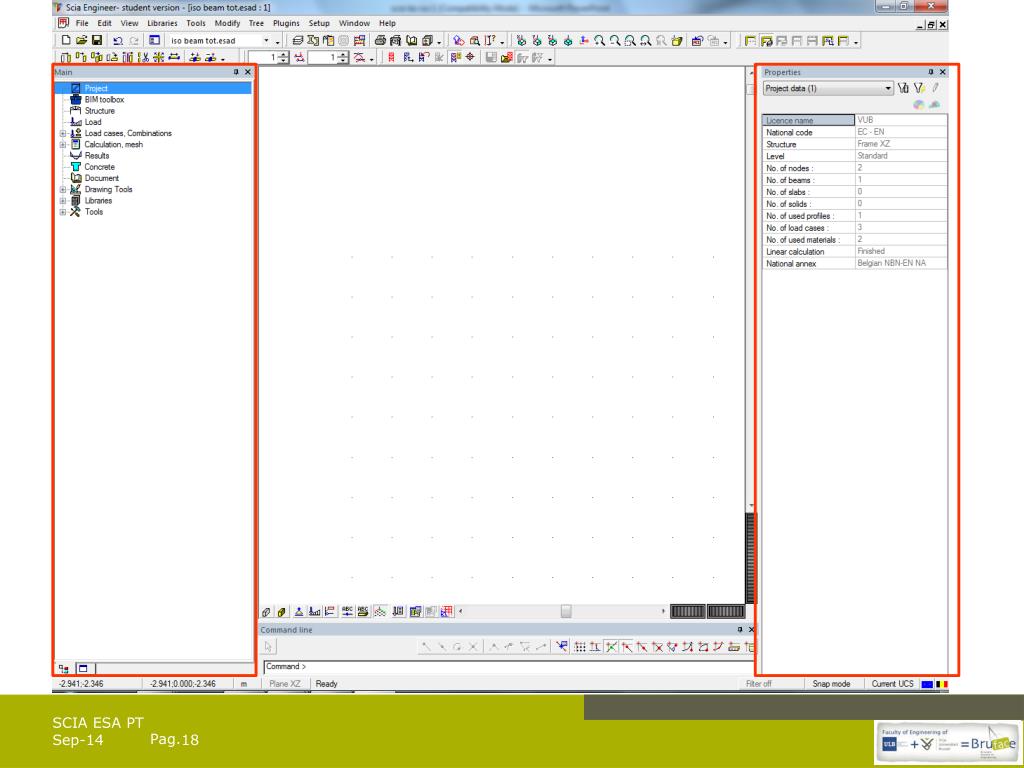
Task: Pin the Properties panel with pushpin
Action: 931,72
